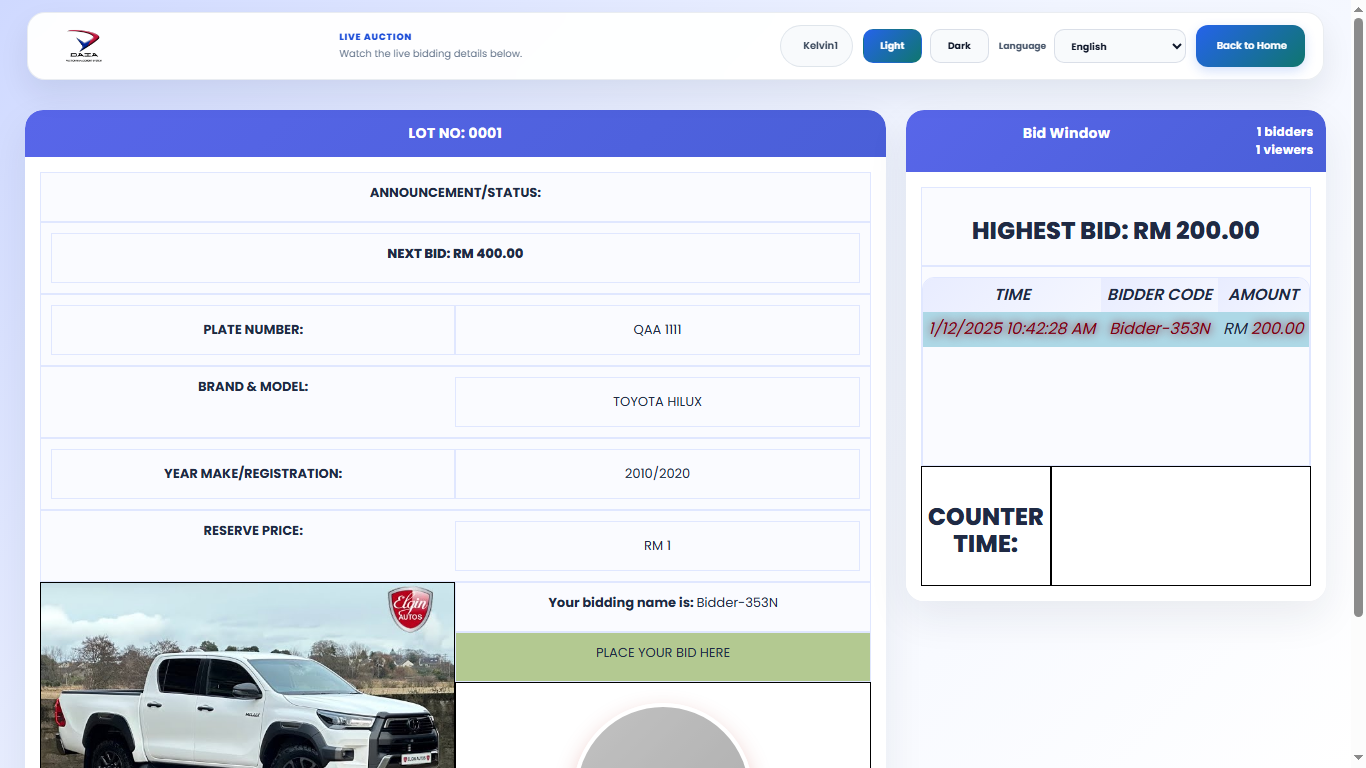Click the BIDDER CODE column header
This screenshot has width=1366, height=768.
pyautogui.click(x=1160, y=295)
